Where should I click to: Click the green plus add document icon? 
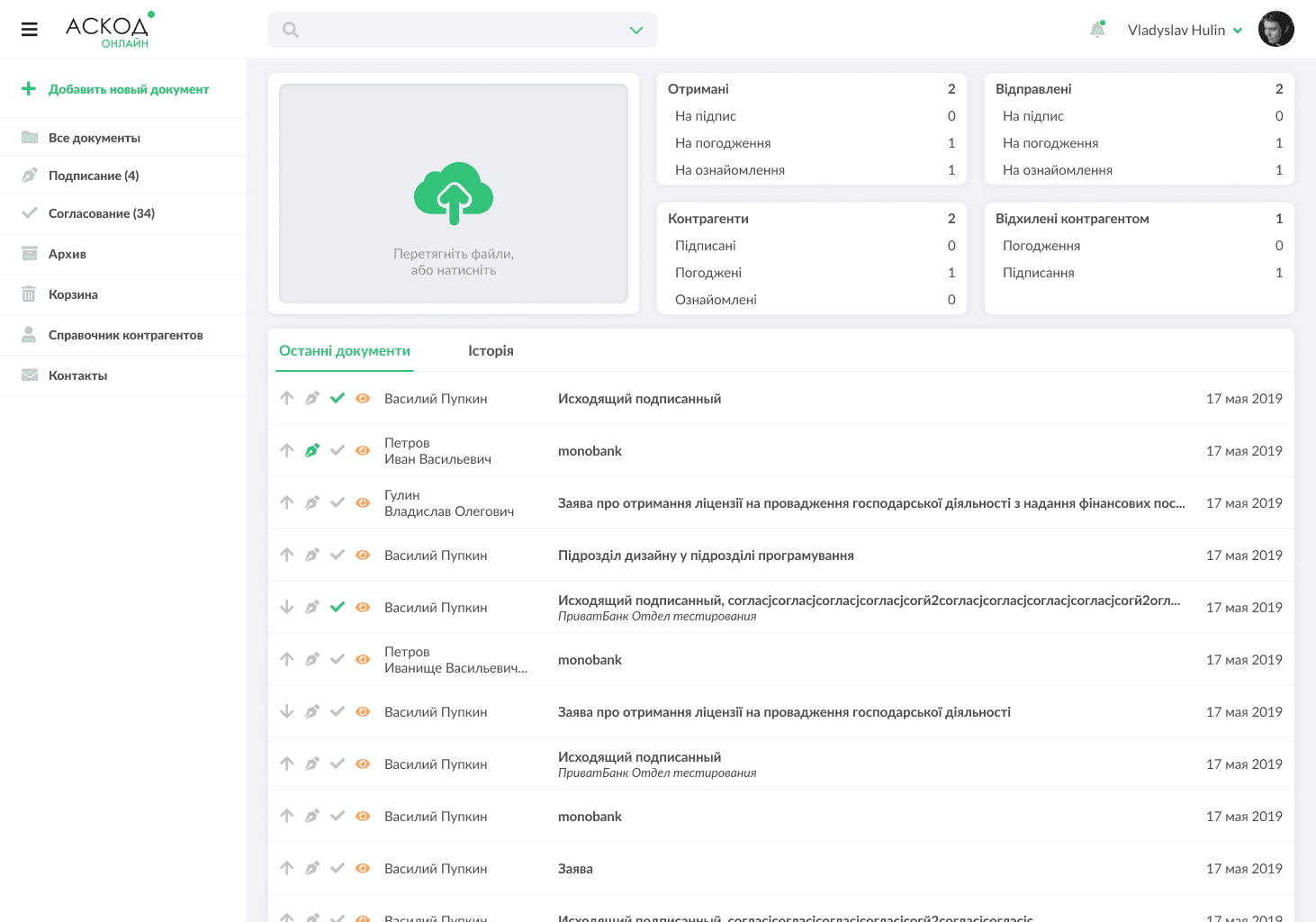point(29,89)
